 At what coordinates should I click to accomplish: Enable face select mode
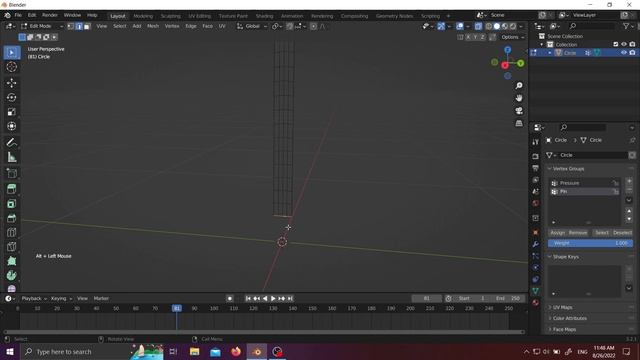pyautogui.click(x=87, y=26)
